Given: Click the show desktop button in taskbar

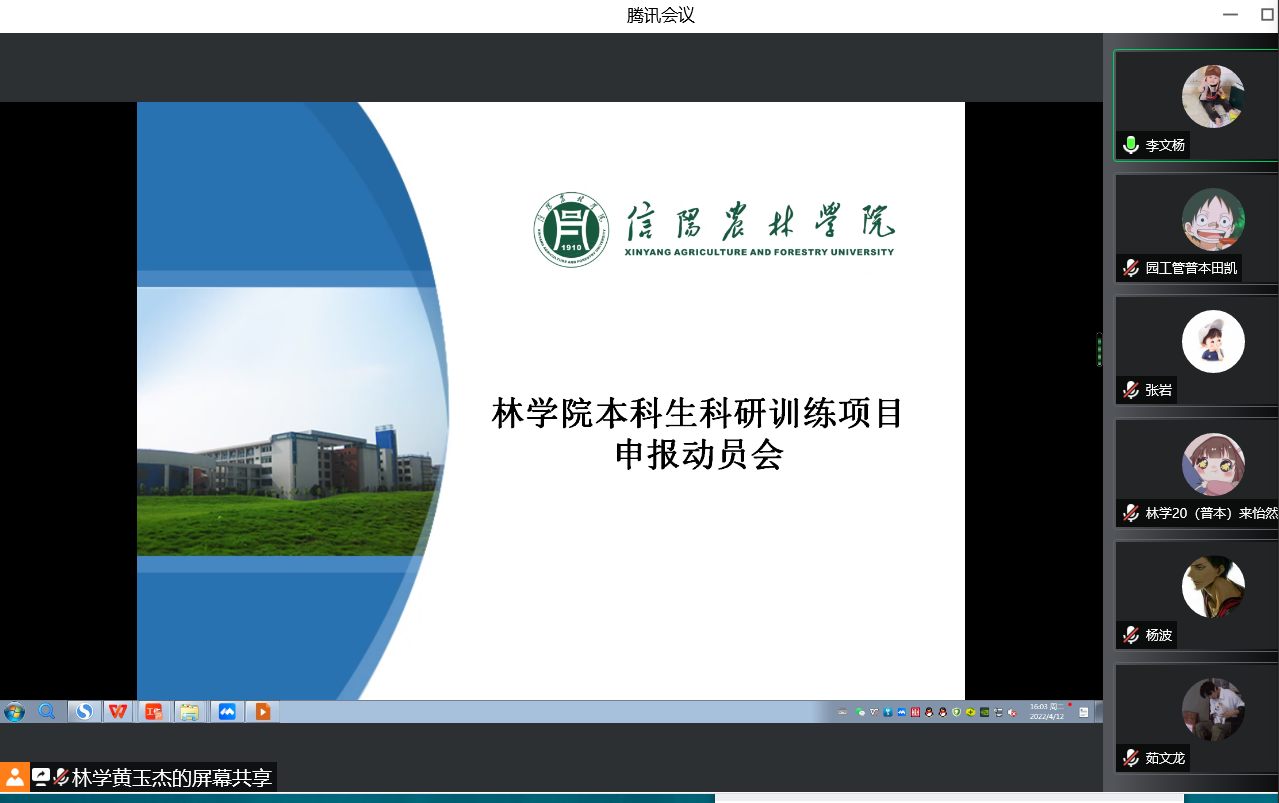Looking at the screenshot, I should pos(1098,712).
